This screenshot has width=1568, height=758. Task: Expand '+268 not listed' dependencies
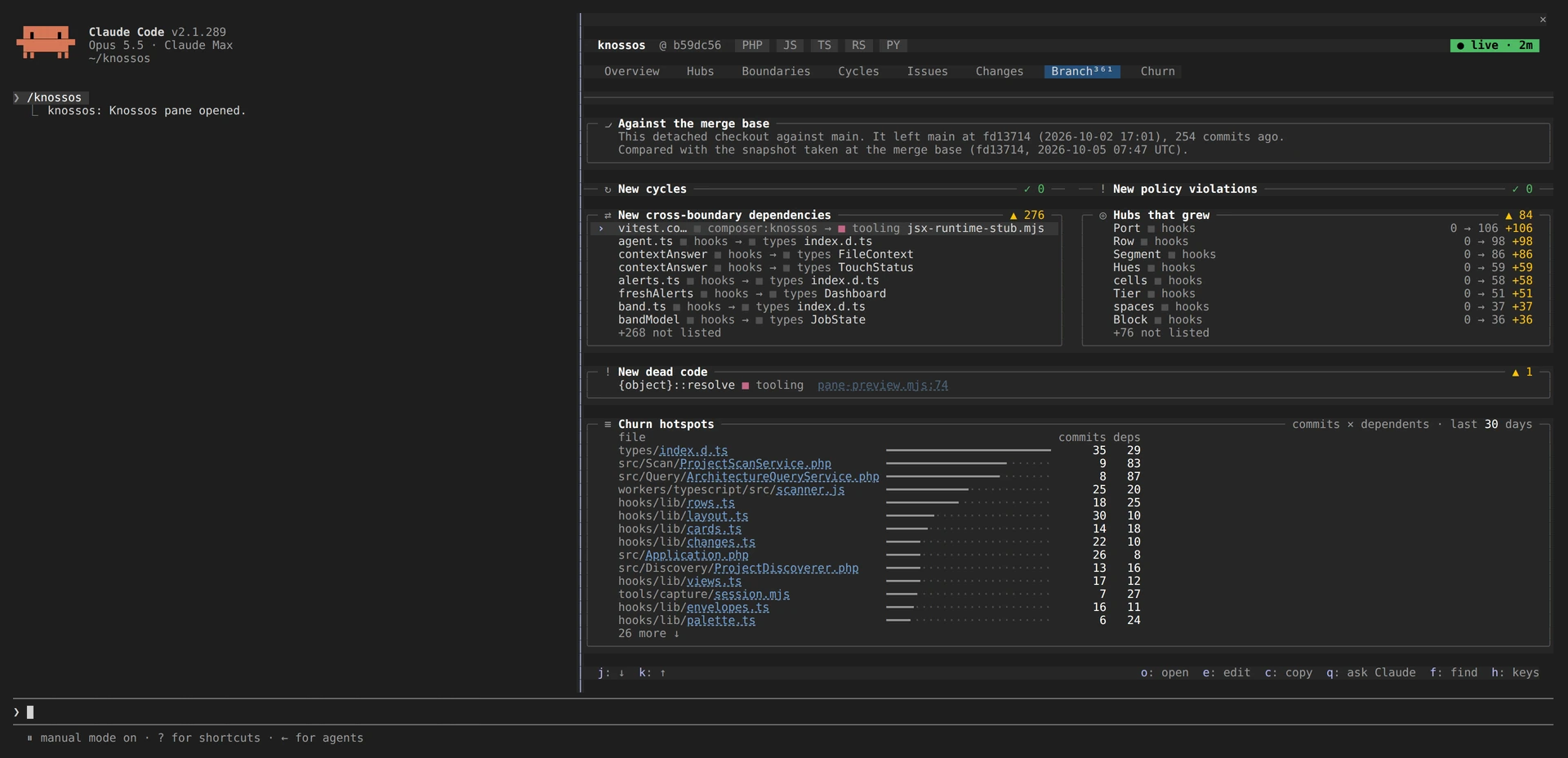670,333
